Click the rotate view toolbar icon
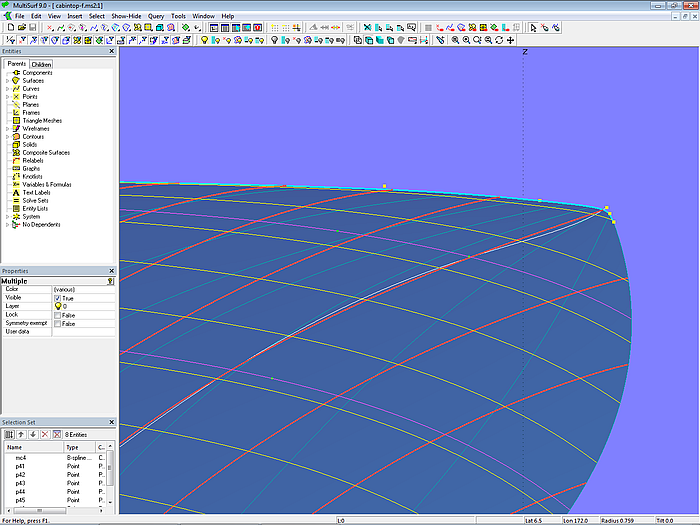The width and height of the screenshot is (700, 525). tap(499, 40)
